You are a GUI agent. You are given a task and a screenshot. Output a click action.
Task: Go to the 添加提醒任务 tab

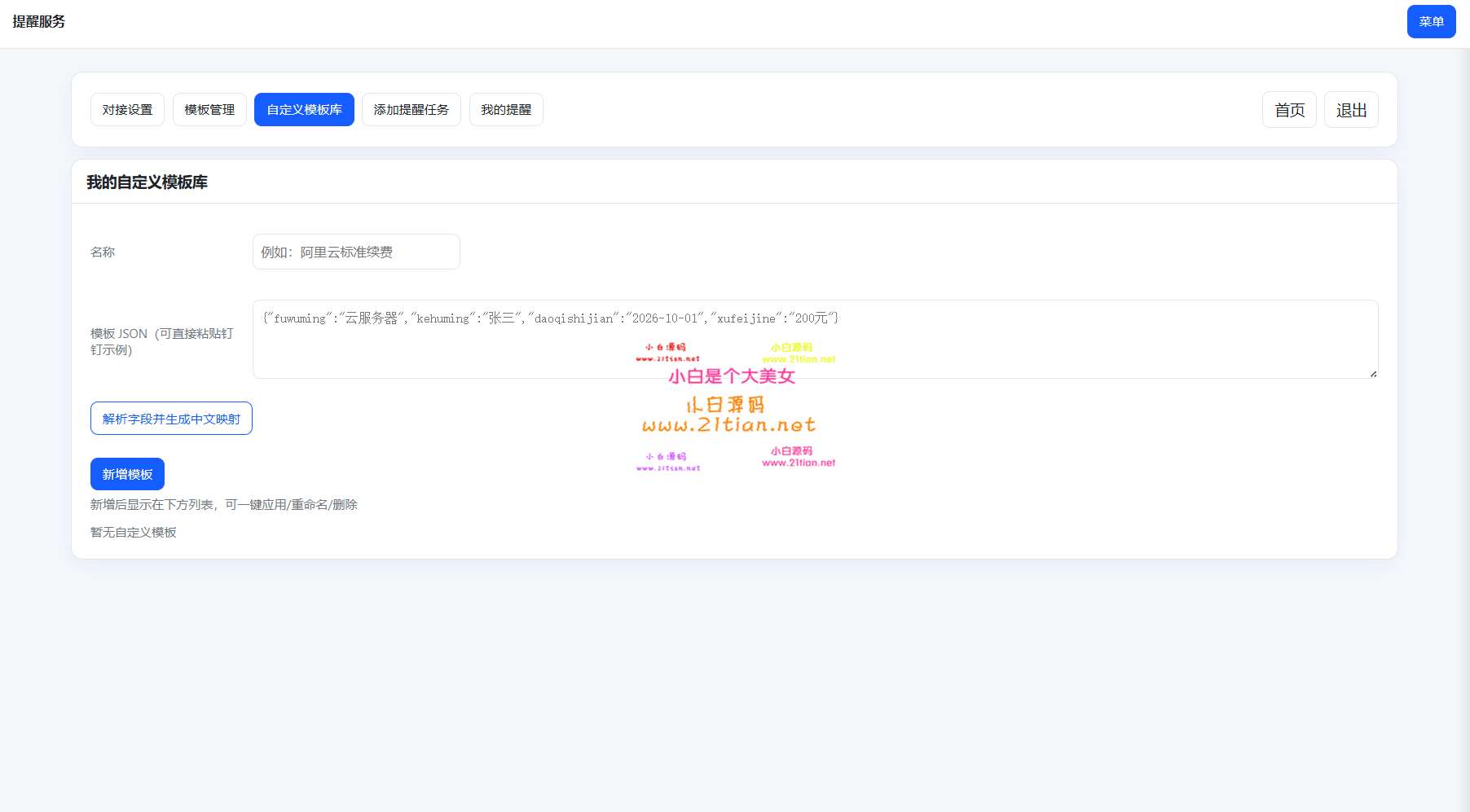[411, 110]
